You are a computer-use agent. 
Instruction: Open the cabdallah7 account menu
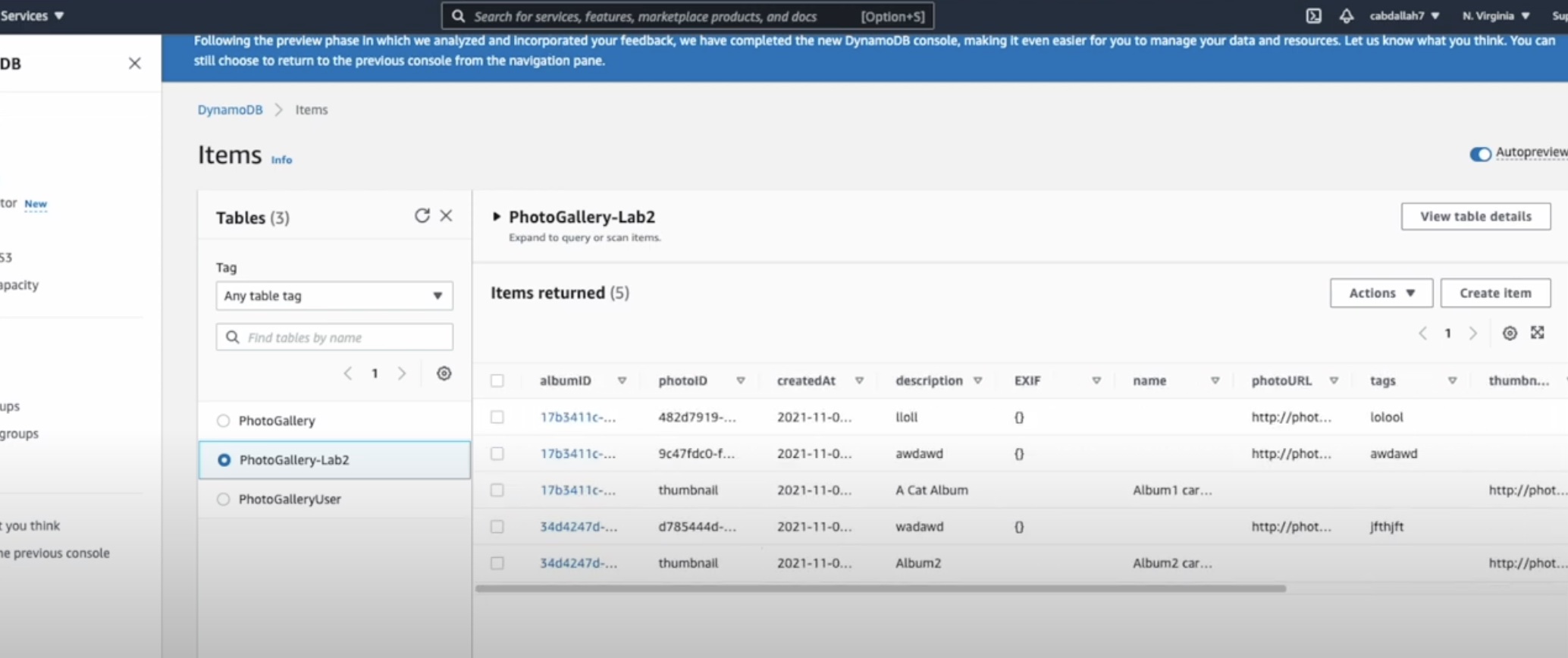1404,16
